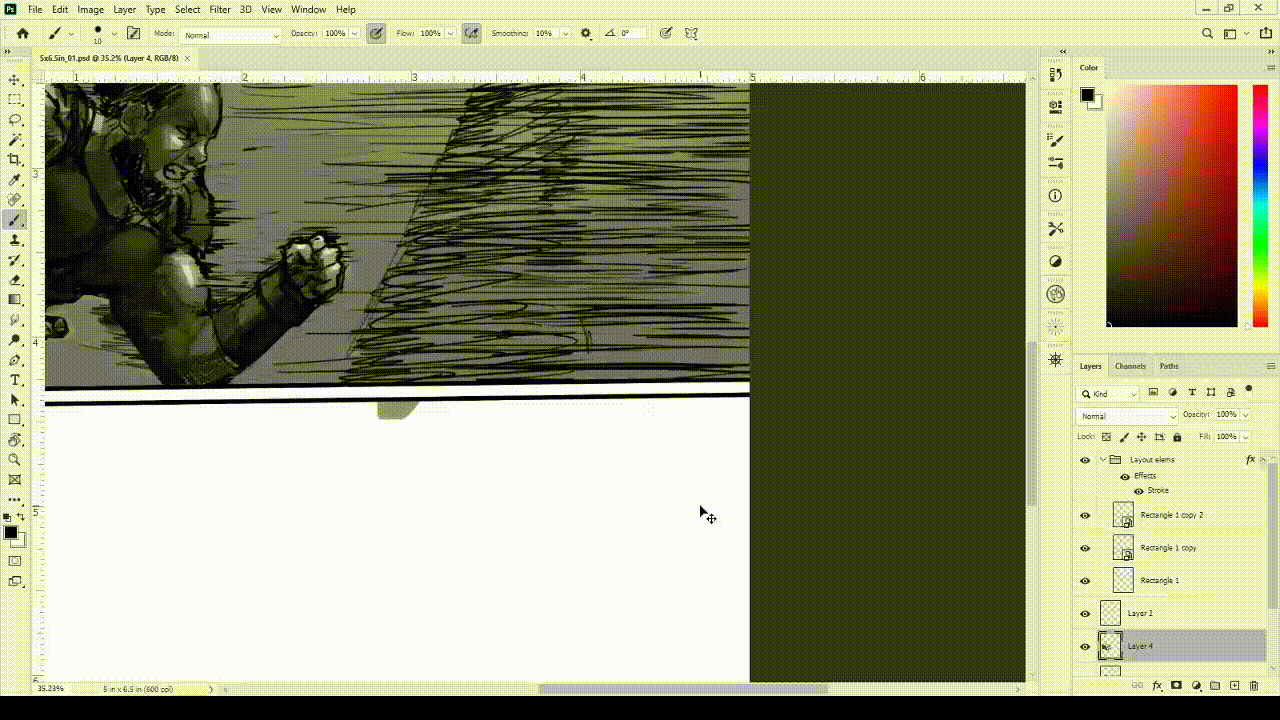Collapse the Layout elems group
This screenshot has height=720, width=1280.
(x=1103, y=460)
